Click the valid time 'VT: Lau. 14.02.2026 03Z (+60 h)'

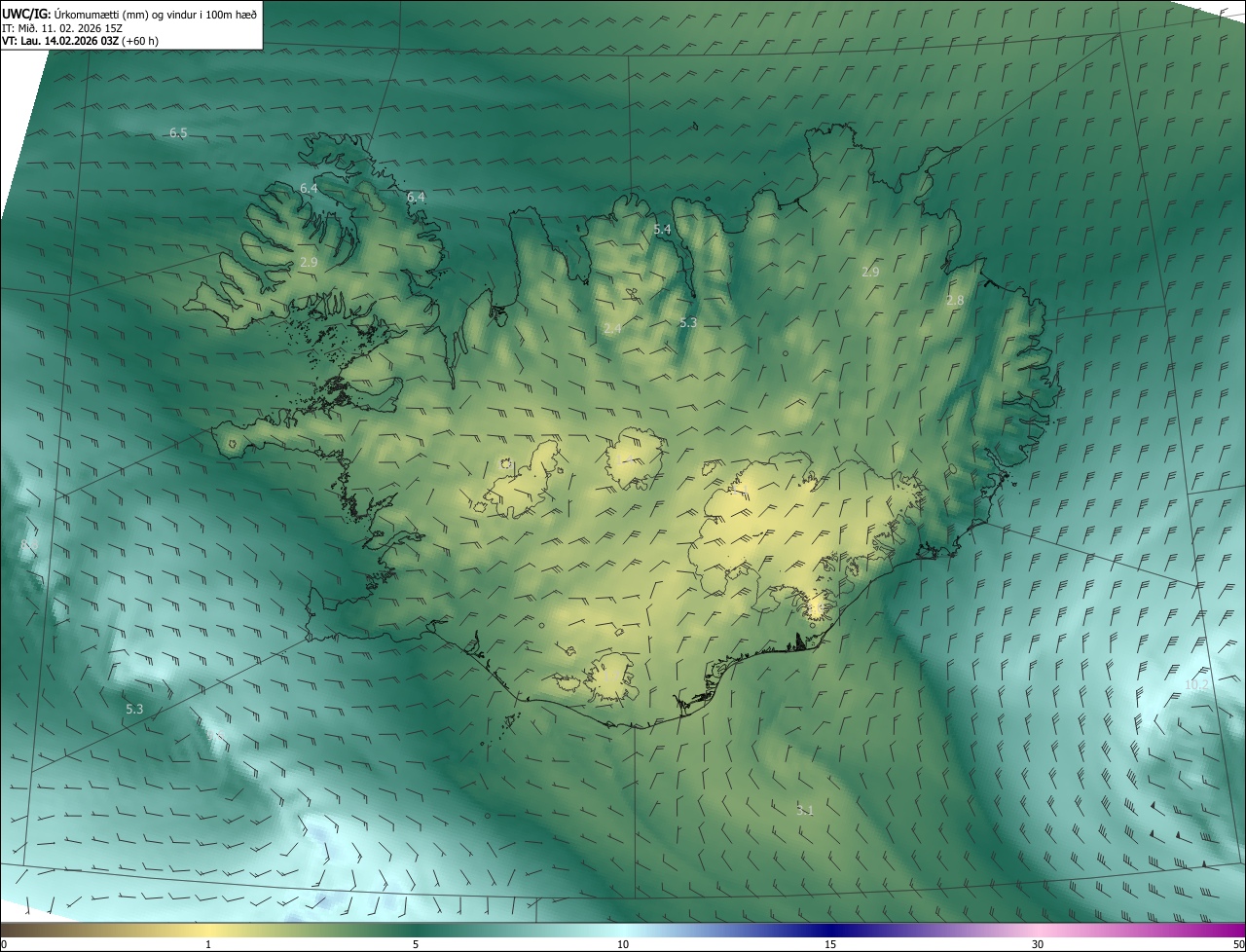tap(81, 41)
